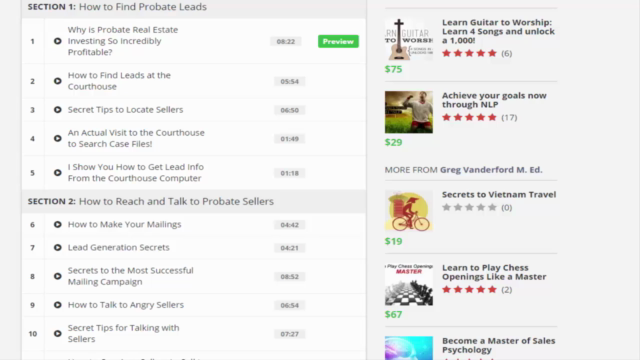Open An Actual Visit to the Courthouse lecture
Image resolution: width=640 pixels, height=360 pixels.
136,138
